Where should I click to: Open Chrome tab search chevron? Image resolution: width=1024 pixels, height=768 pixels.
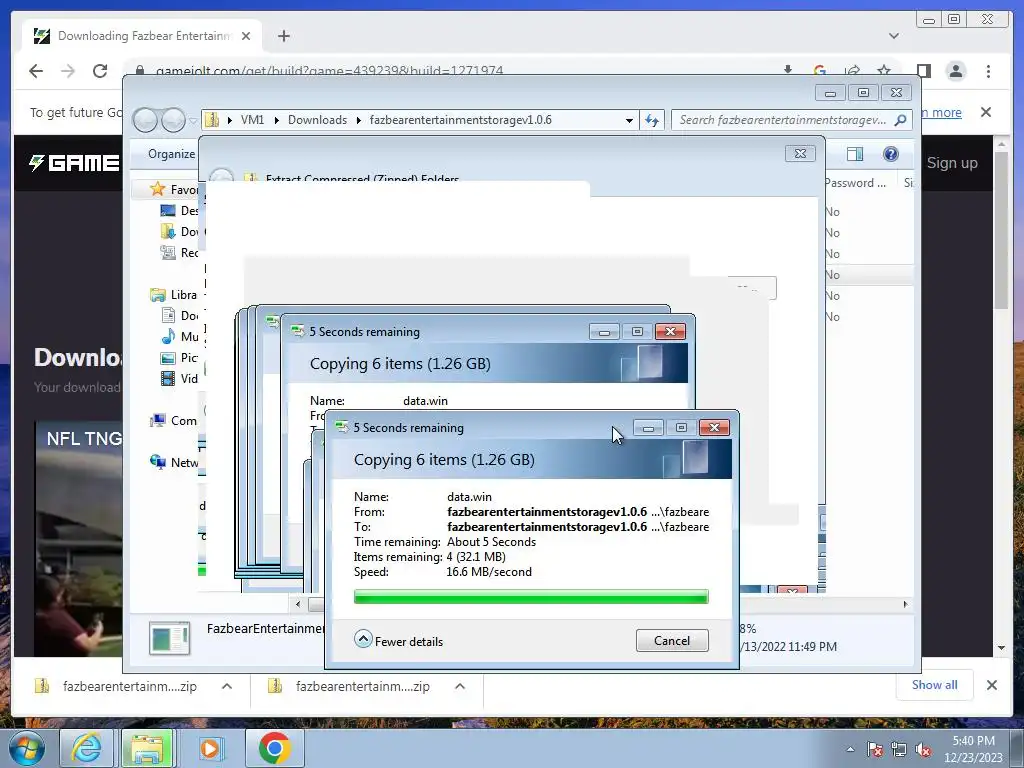pyautogui.click(x=893, y=36)
